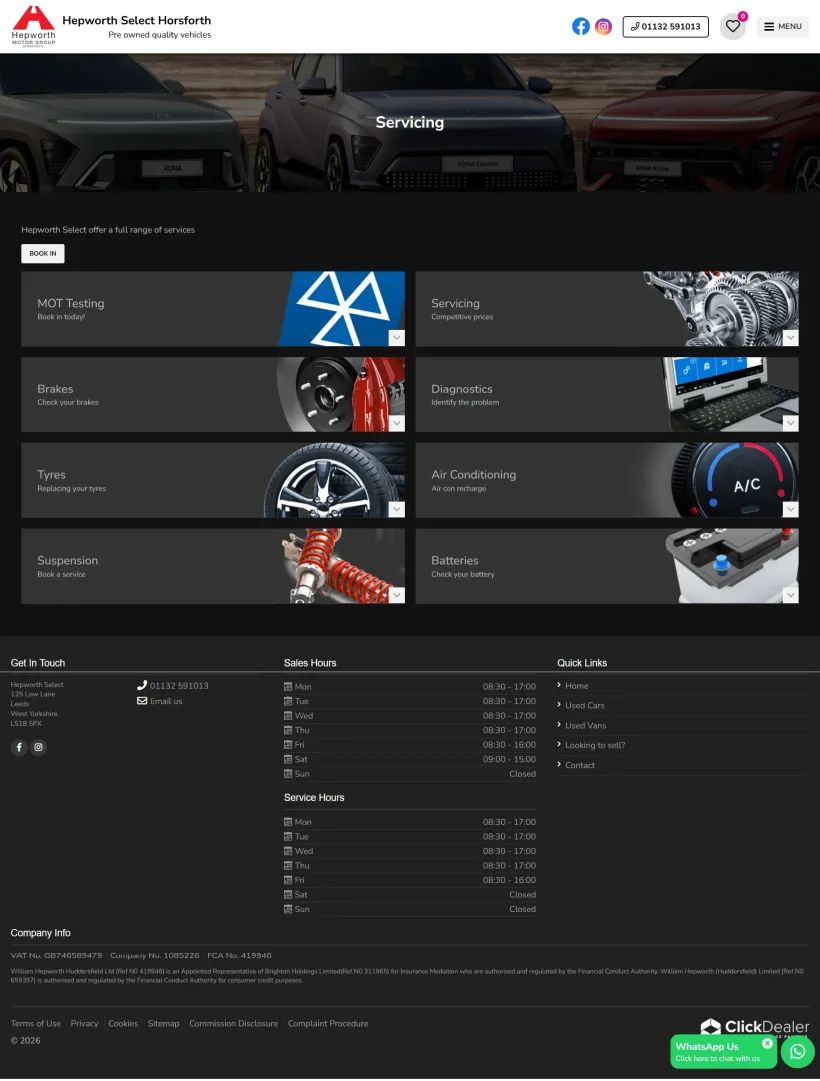Click the ClickDealer logo in footer
Viewport: 820px width, 1081px height.
[754, 1027]
